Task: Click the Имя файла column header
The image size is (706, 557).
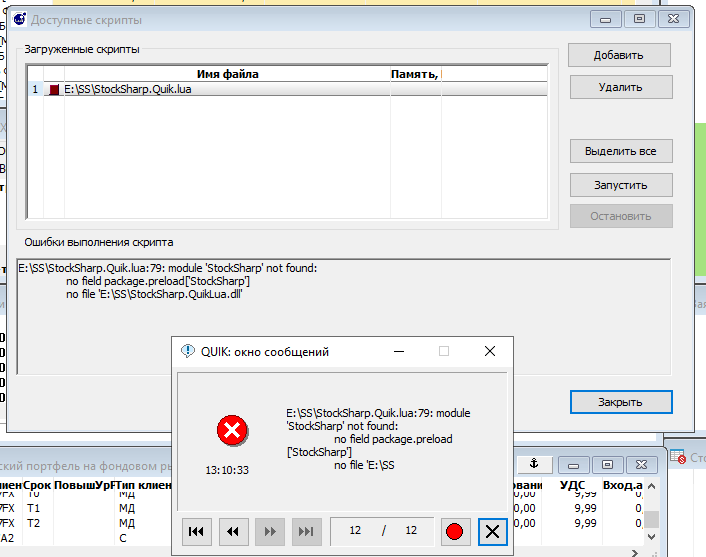Action: tap(227, 74)
